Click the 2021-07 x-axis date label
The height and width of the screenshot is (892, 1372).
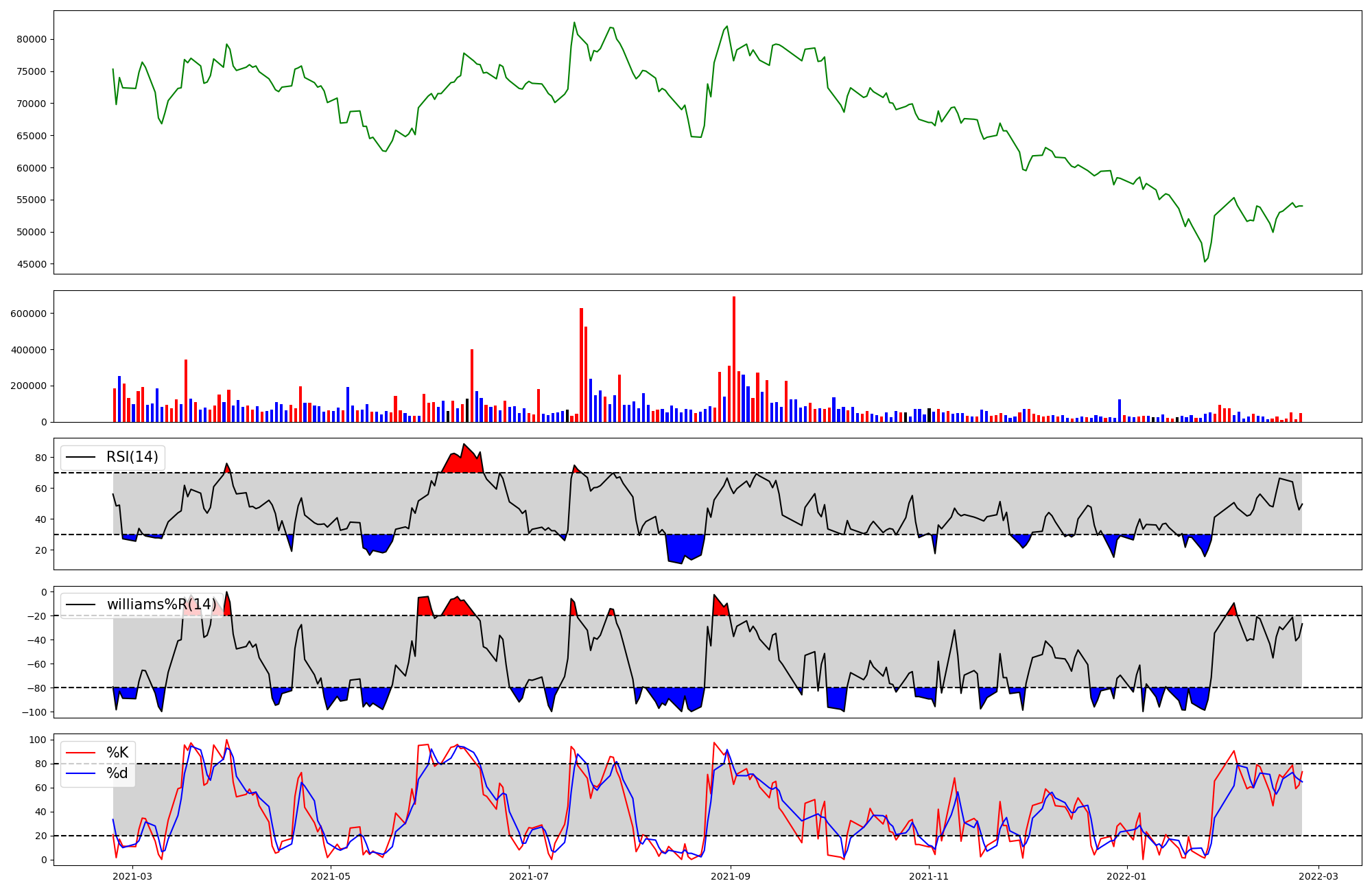(530, 876)
